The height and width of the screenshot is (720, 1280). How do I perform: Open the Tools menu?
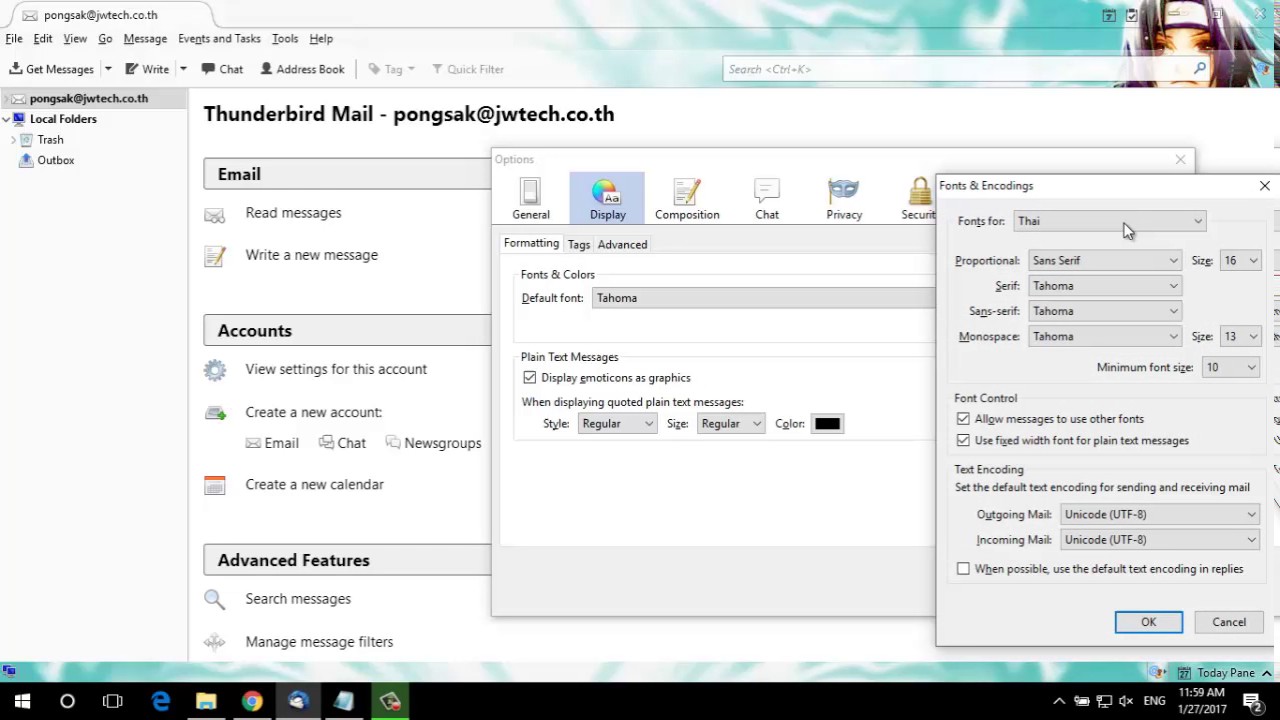pyautogui.click(x=285, y=38)
